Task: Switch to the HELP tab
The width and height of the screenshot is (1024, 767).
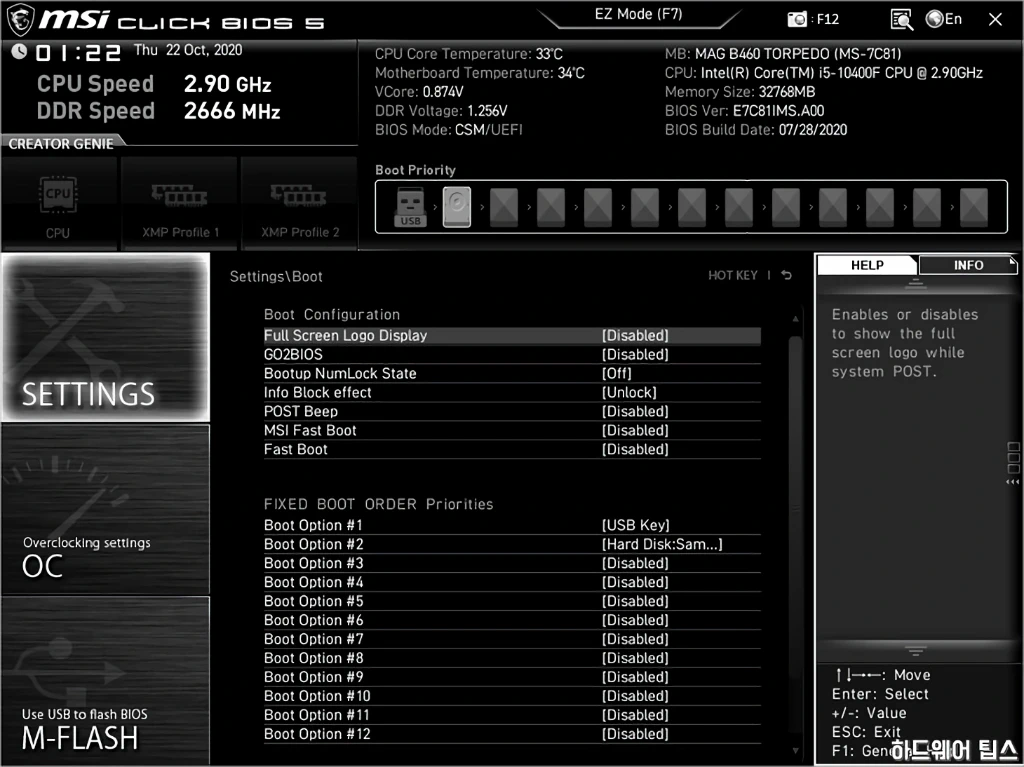Action: pyautogui.click(x=867, y=265)
